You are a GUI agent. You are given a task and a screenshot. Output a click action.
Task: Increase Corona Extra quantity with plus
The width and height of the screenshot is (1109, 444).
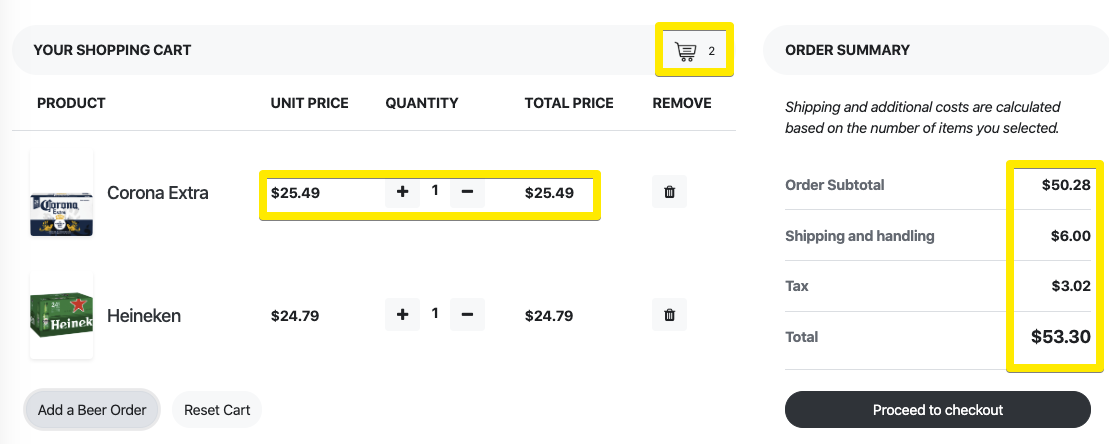pos(402,191)
